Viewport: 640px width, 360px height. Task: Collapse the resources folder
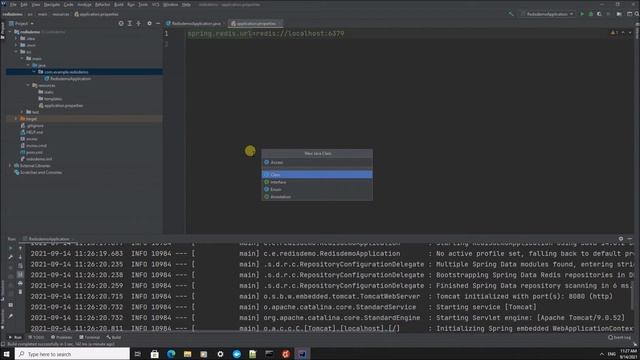(x=28, y=85)
